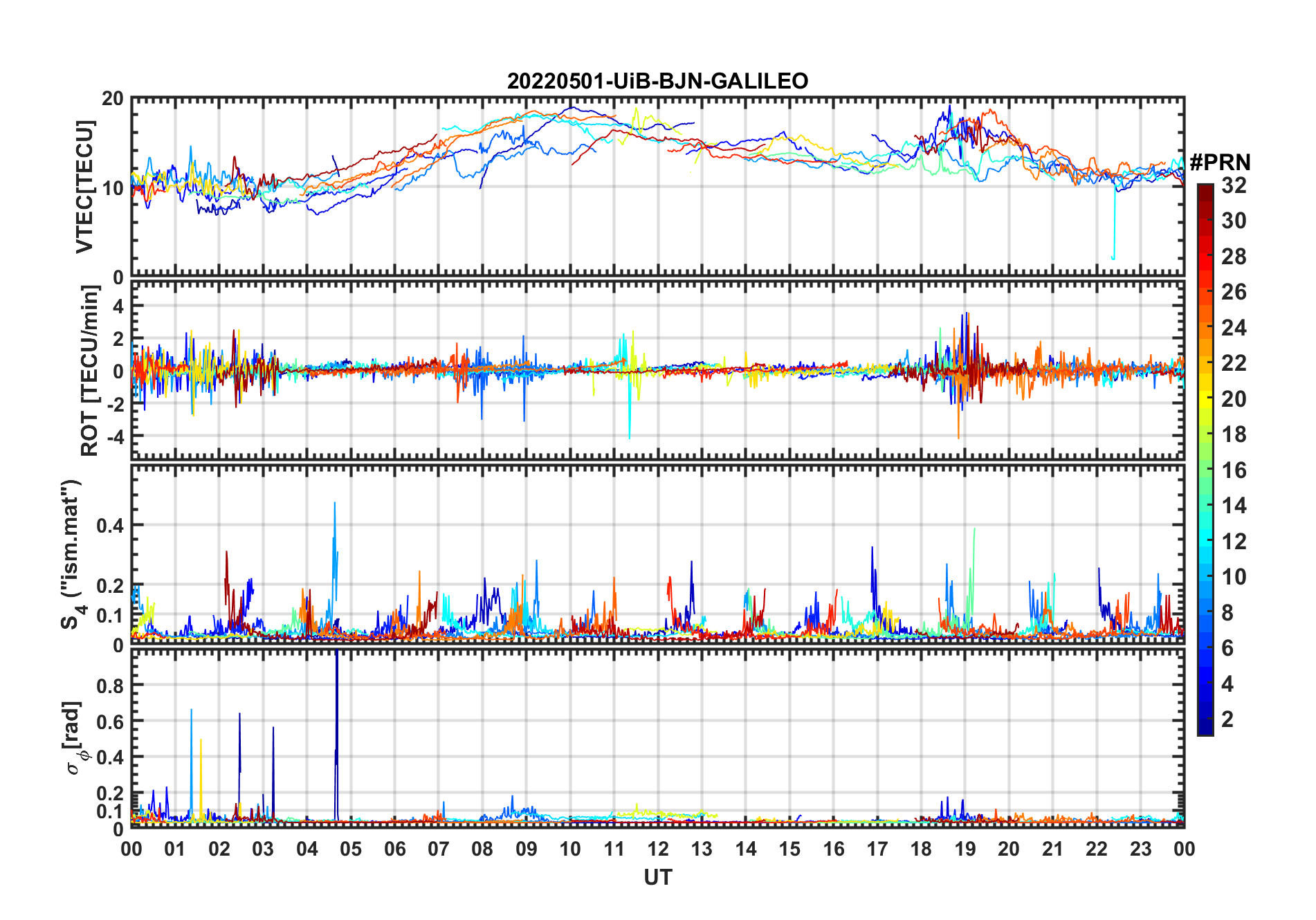Click the S4 axis tick label 0.4

coord(110,526)
